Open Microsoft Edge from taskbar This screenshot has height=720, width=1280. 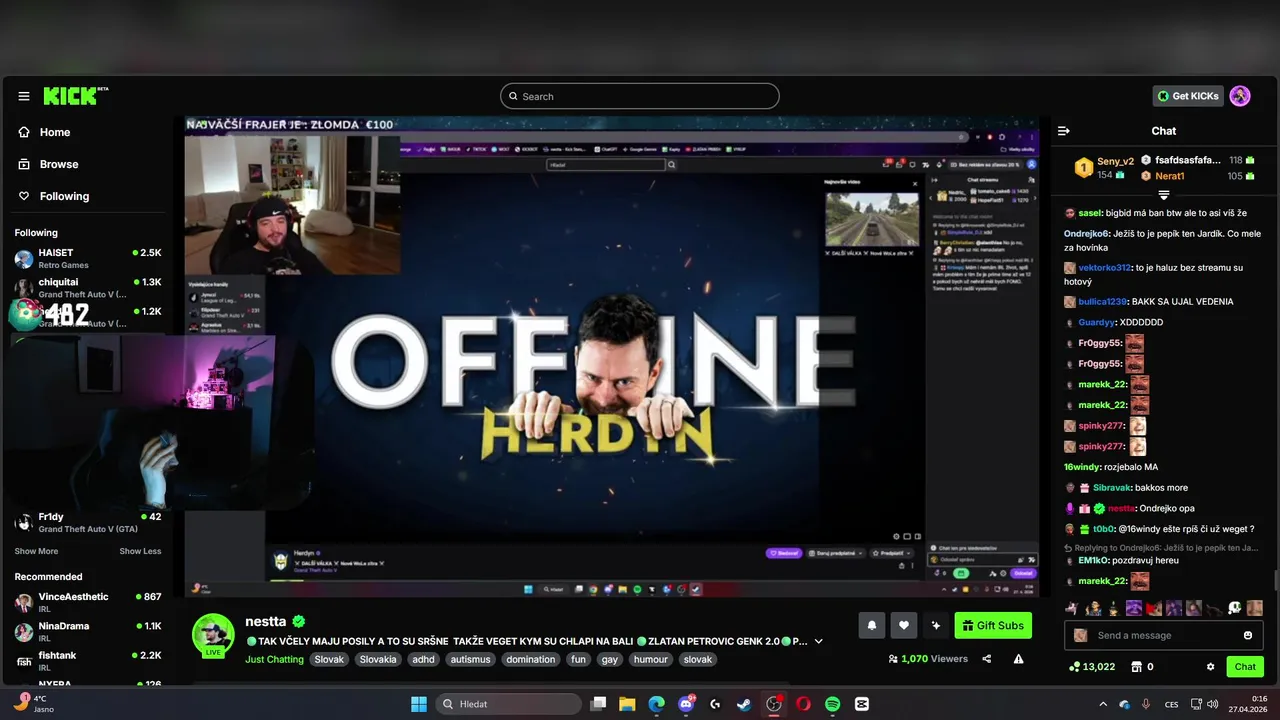point(656,704)
